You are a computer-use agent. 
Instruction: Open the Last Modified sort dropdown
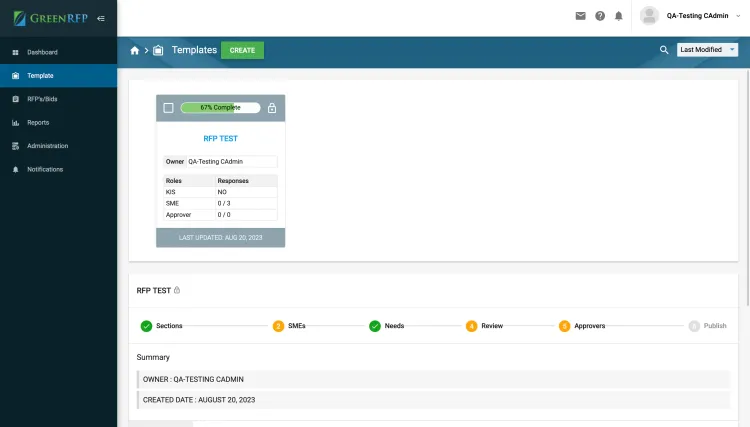coord(707,50)
